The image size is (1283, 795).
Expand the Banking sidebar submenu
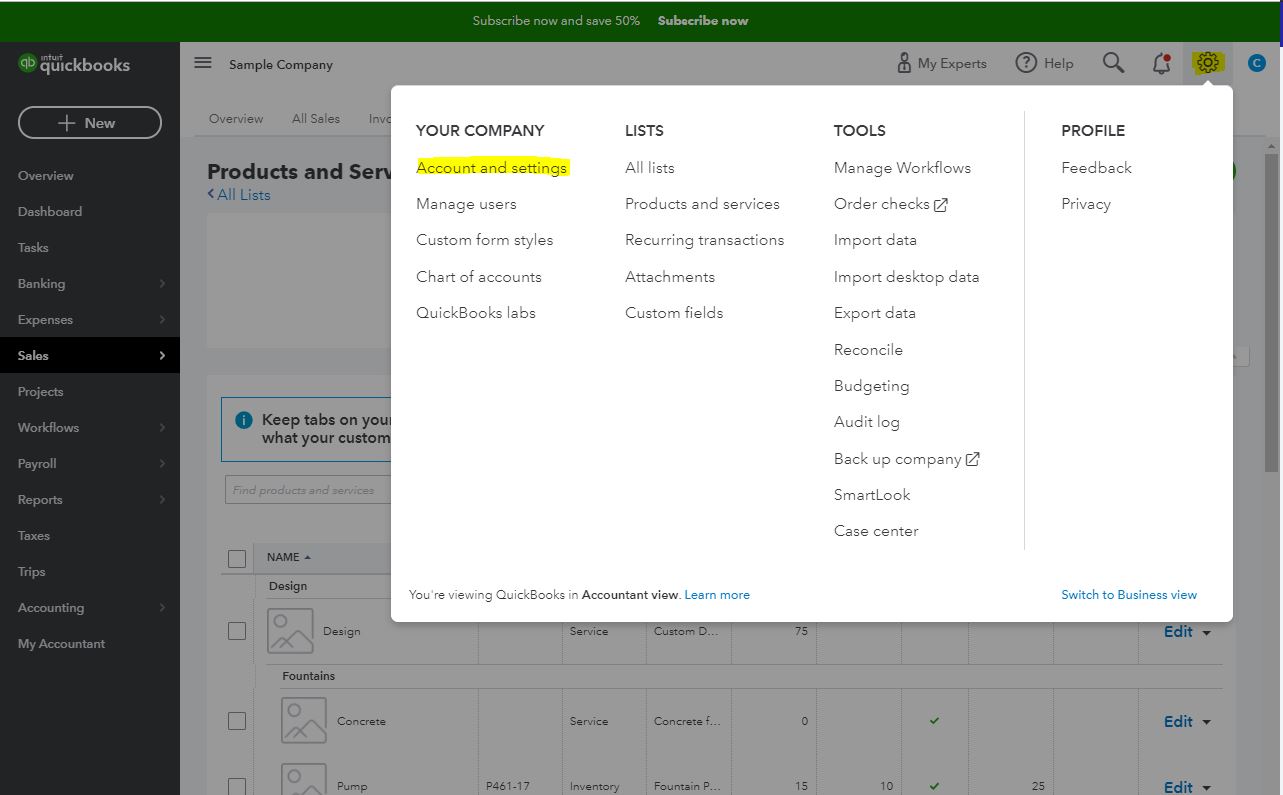coord(162,284)
